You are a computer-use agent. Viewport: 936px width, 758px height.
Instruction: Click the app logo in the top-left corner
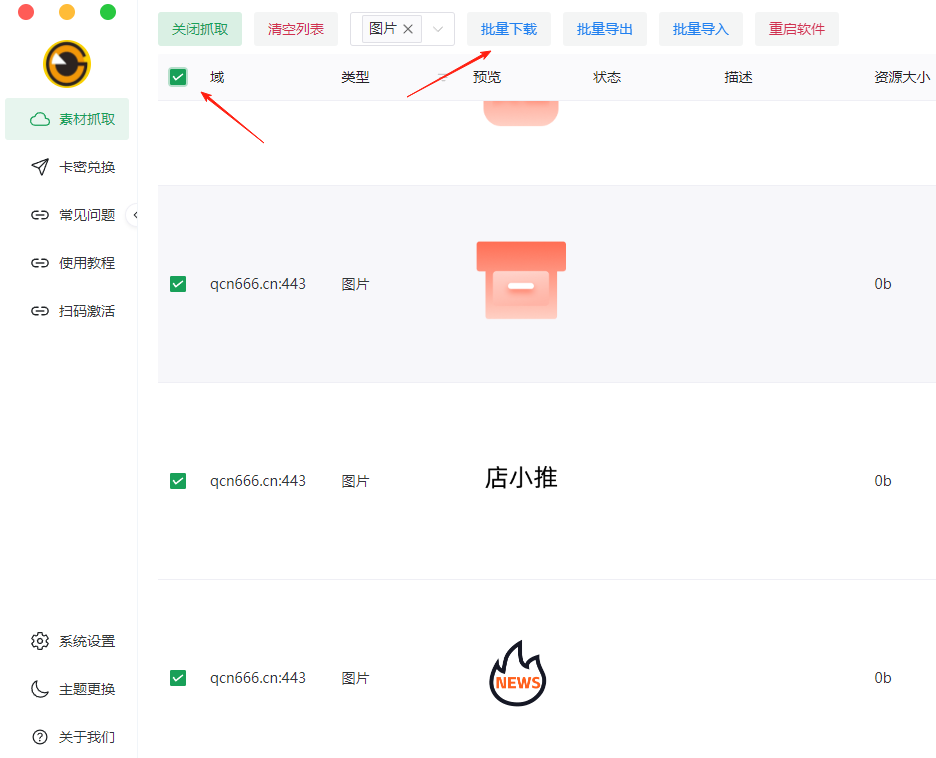66,62
